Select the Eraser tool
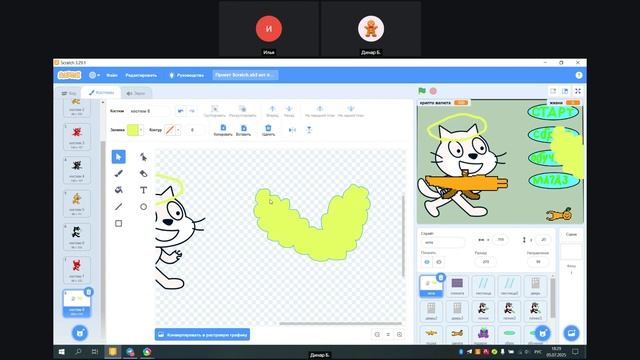This screenshot has height=360, width=640. [143, 173]
